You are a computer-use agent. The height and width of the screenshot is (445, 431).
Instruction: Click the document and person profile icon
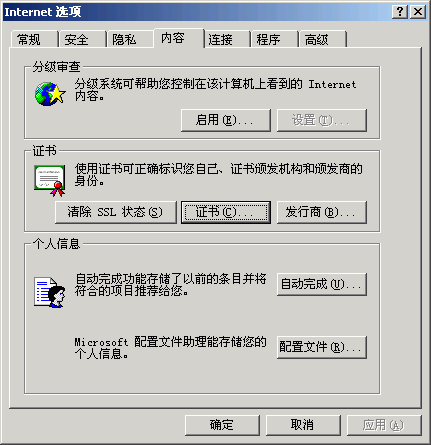tap(49, 292)
